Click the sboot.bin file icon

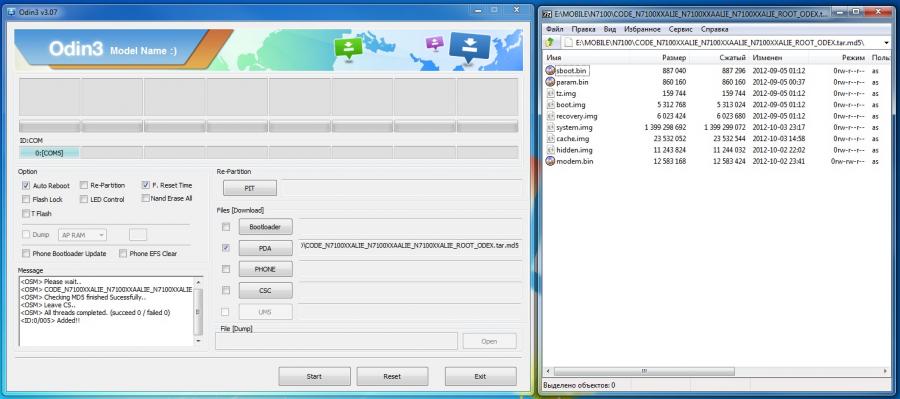(550, 70)
